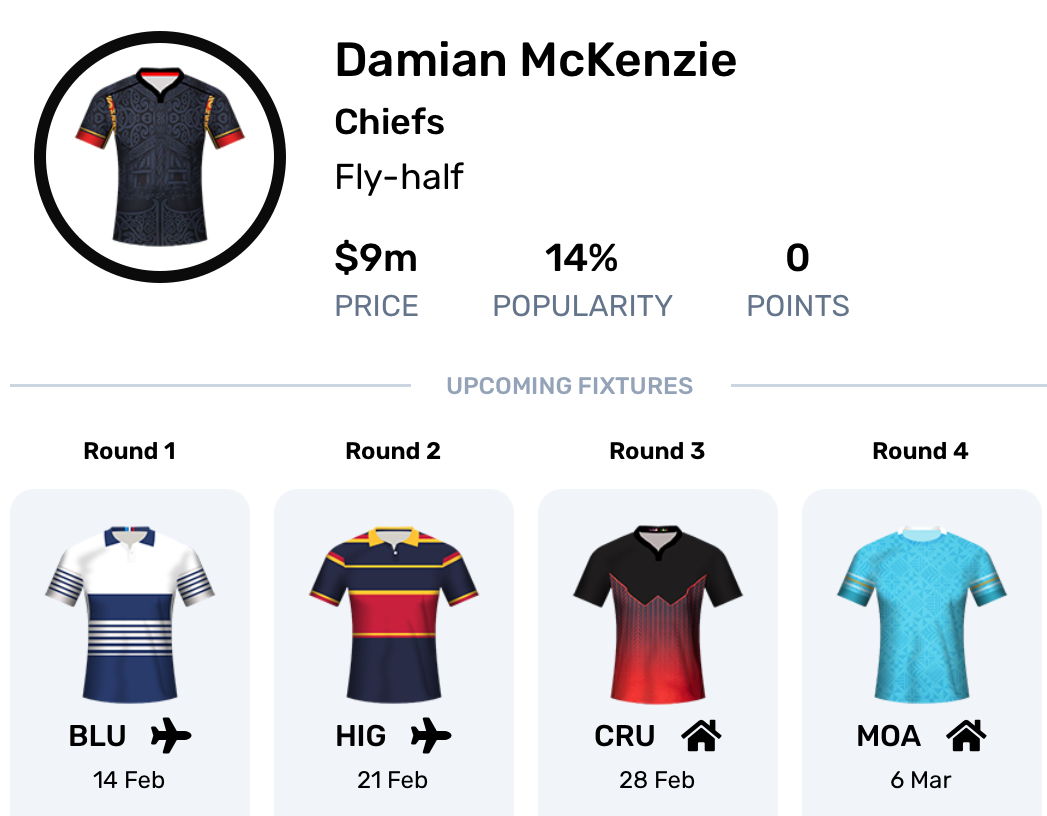Click the Chiefs team name

(390, 122)
